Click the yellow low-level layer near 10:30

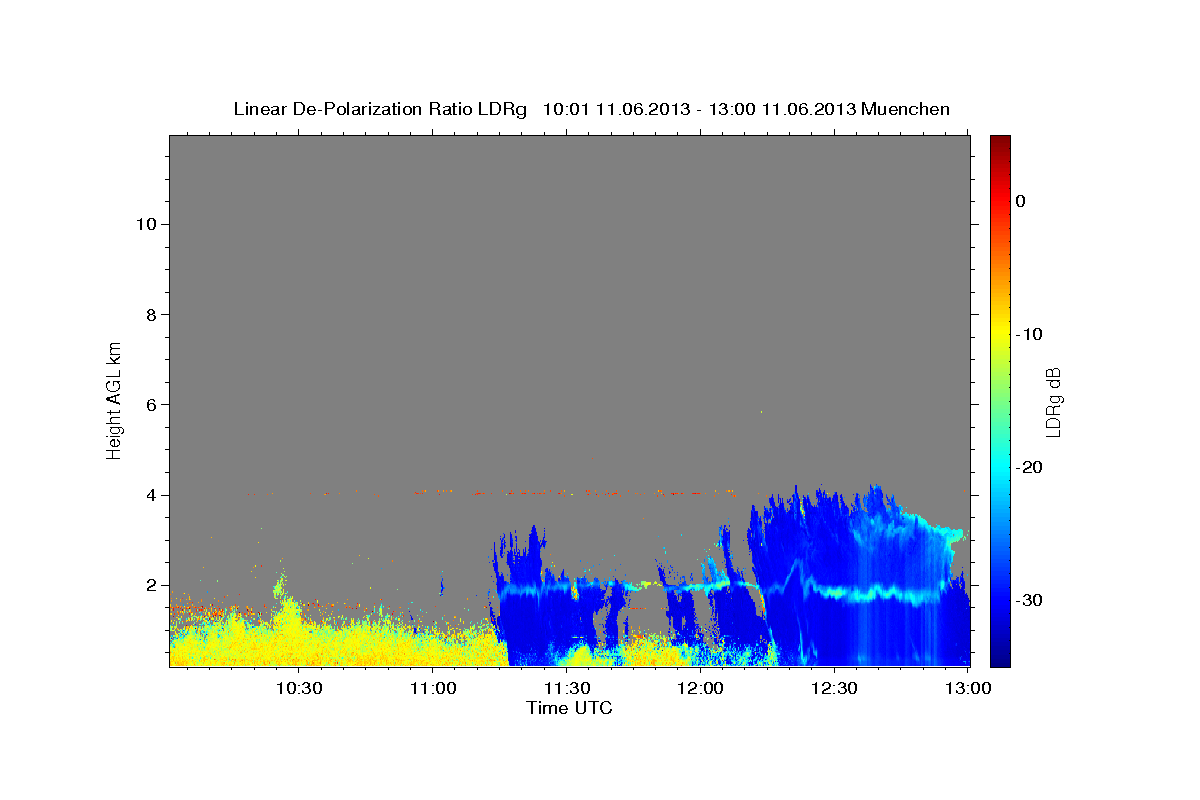[x=300, y=640]
